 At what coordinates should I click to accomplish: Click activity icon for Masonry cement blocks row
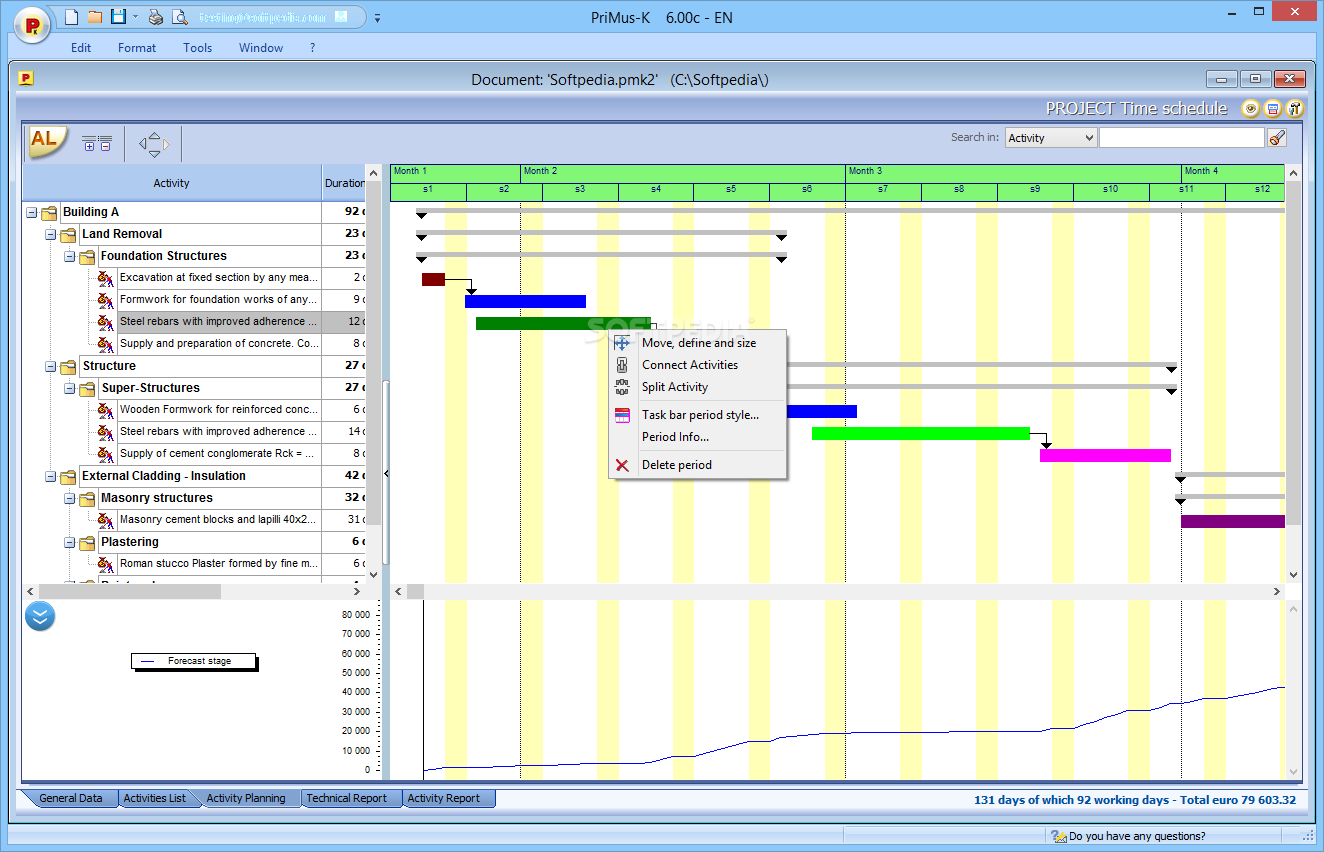(105, 520)
